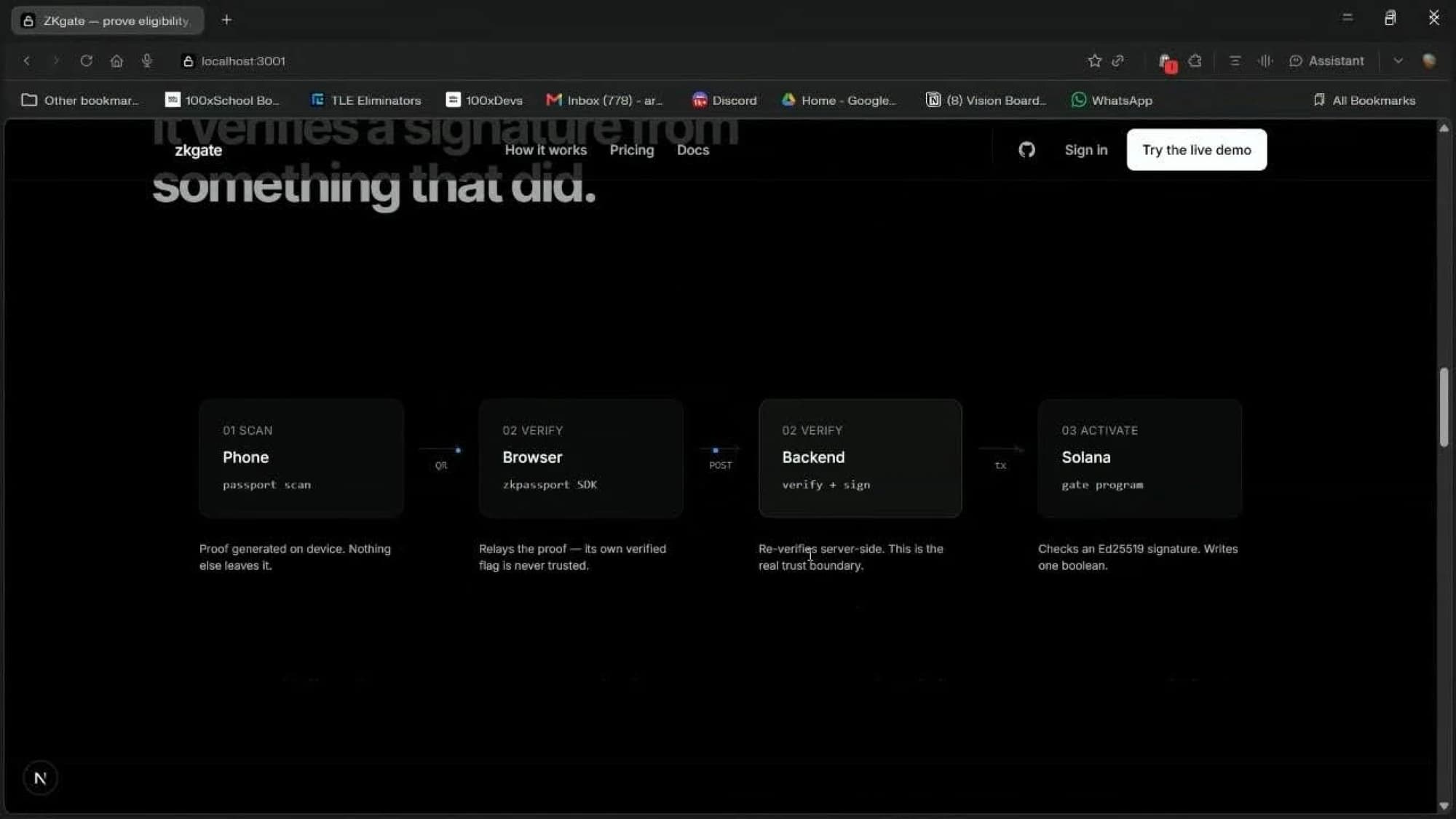This screenshot has height=819, width=1456.
Task: Select the 01 SCAN Phone card
Action: [x=301, y=458]
